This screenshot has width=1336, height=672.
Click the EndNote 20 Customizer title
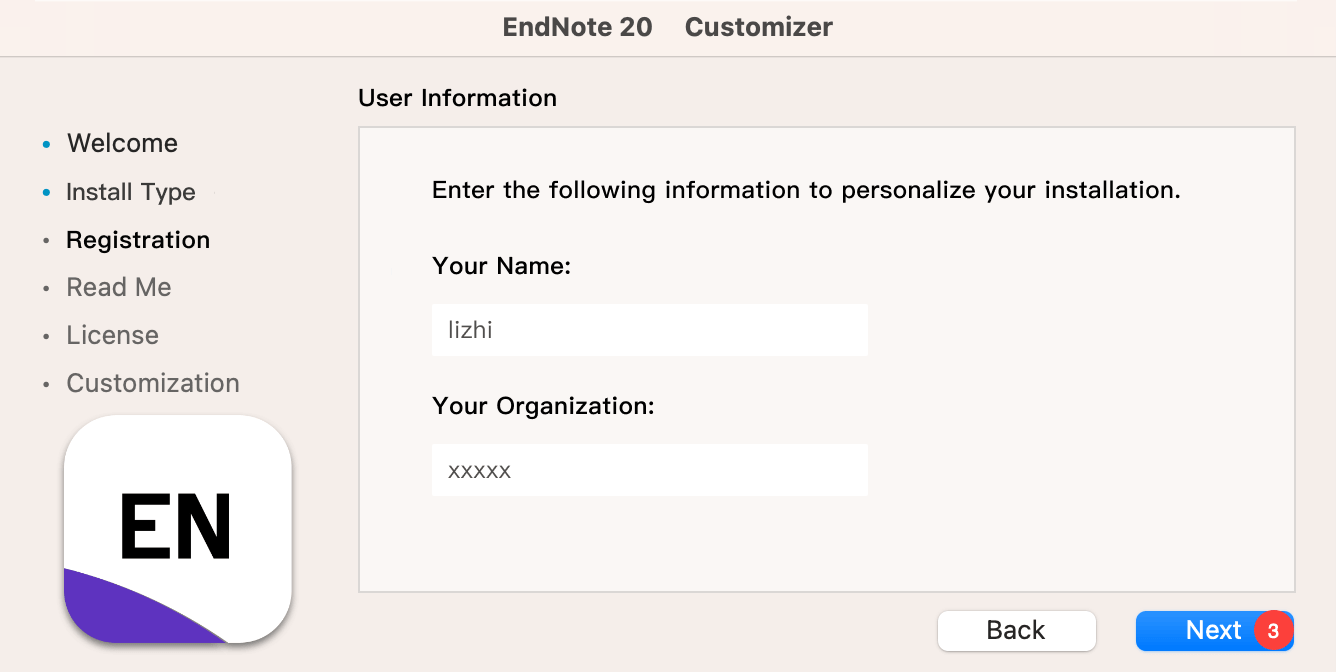667,27
